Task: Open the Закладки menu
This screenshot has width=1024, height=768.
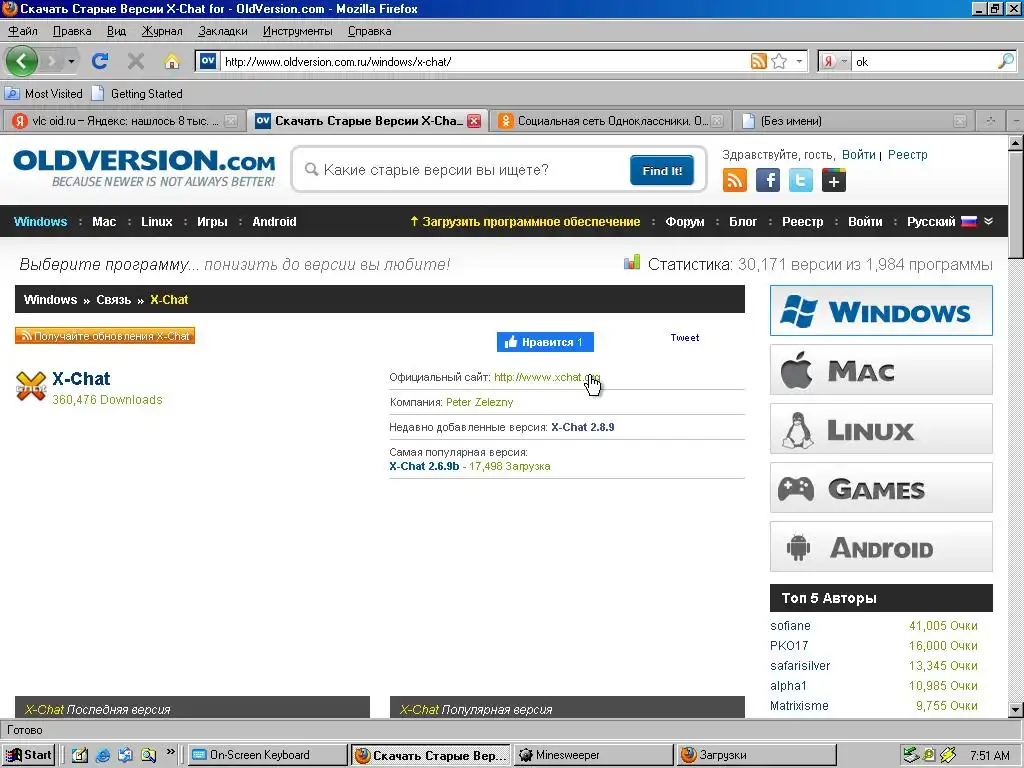Action: click(223, 31)
